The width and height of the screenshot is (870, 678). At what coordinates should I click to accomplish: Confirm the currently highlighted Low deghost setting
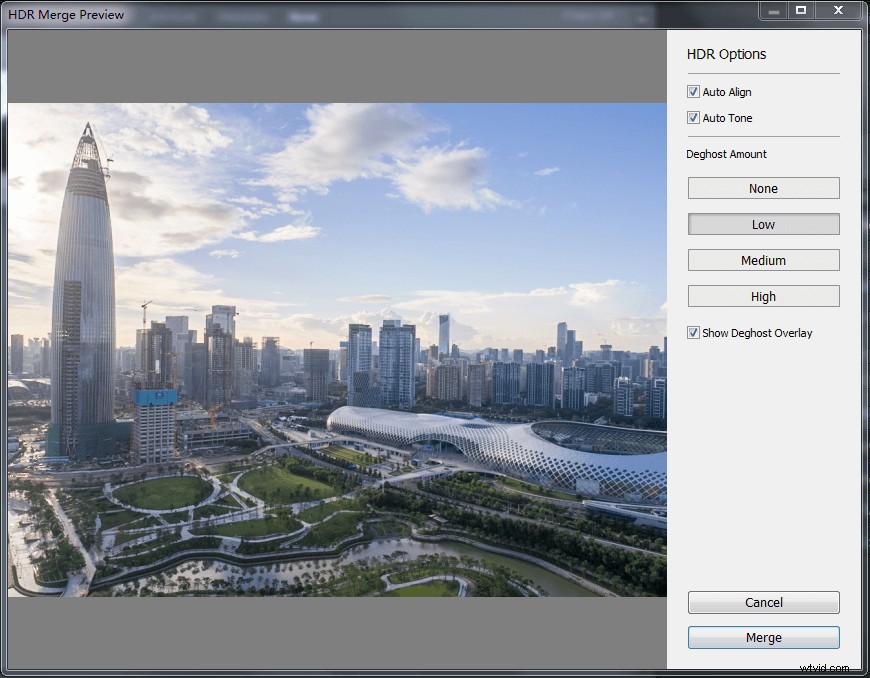(x=763, y=224)
